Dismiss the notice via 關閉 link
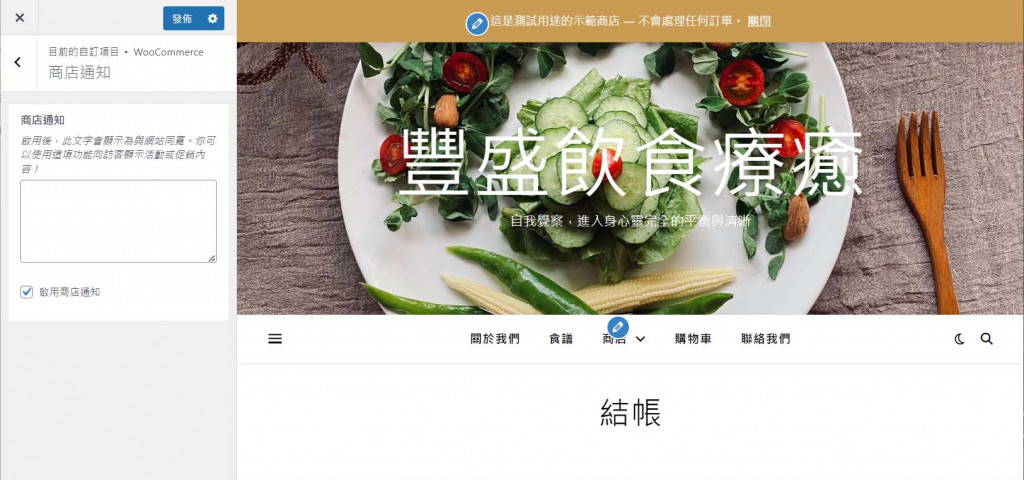Viewport: 1024px width, 480px height. click(759, 21)
